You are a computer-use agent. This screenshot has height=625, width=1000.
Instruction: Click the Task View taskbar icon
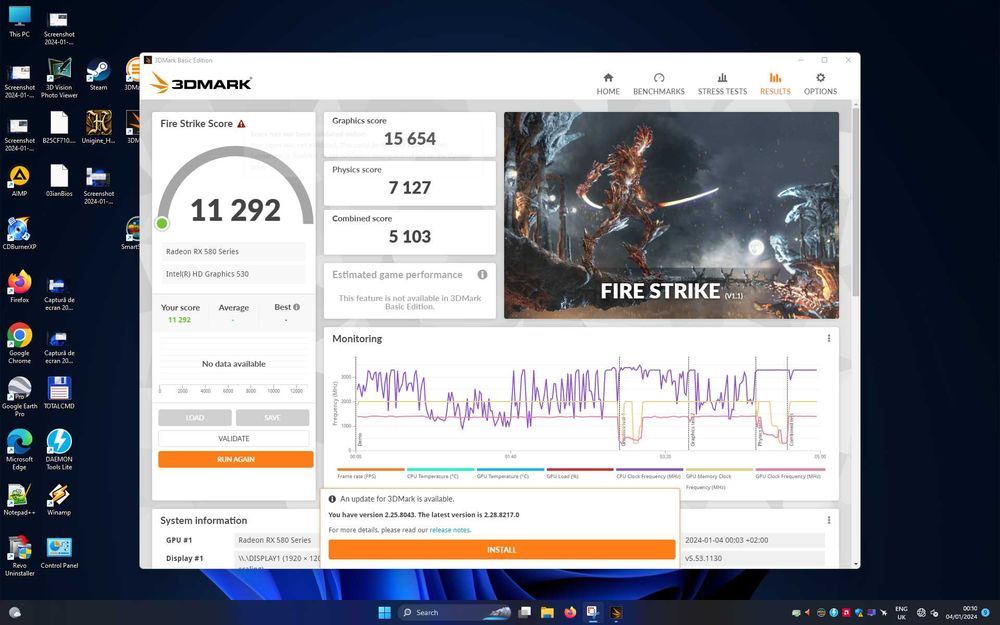524,612
